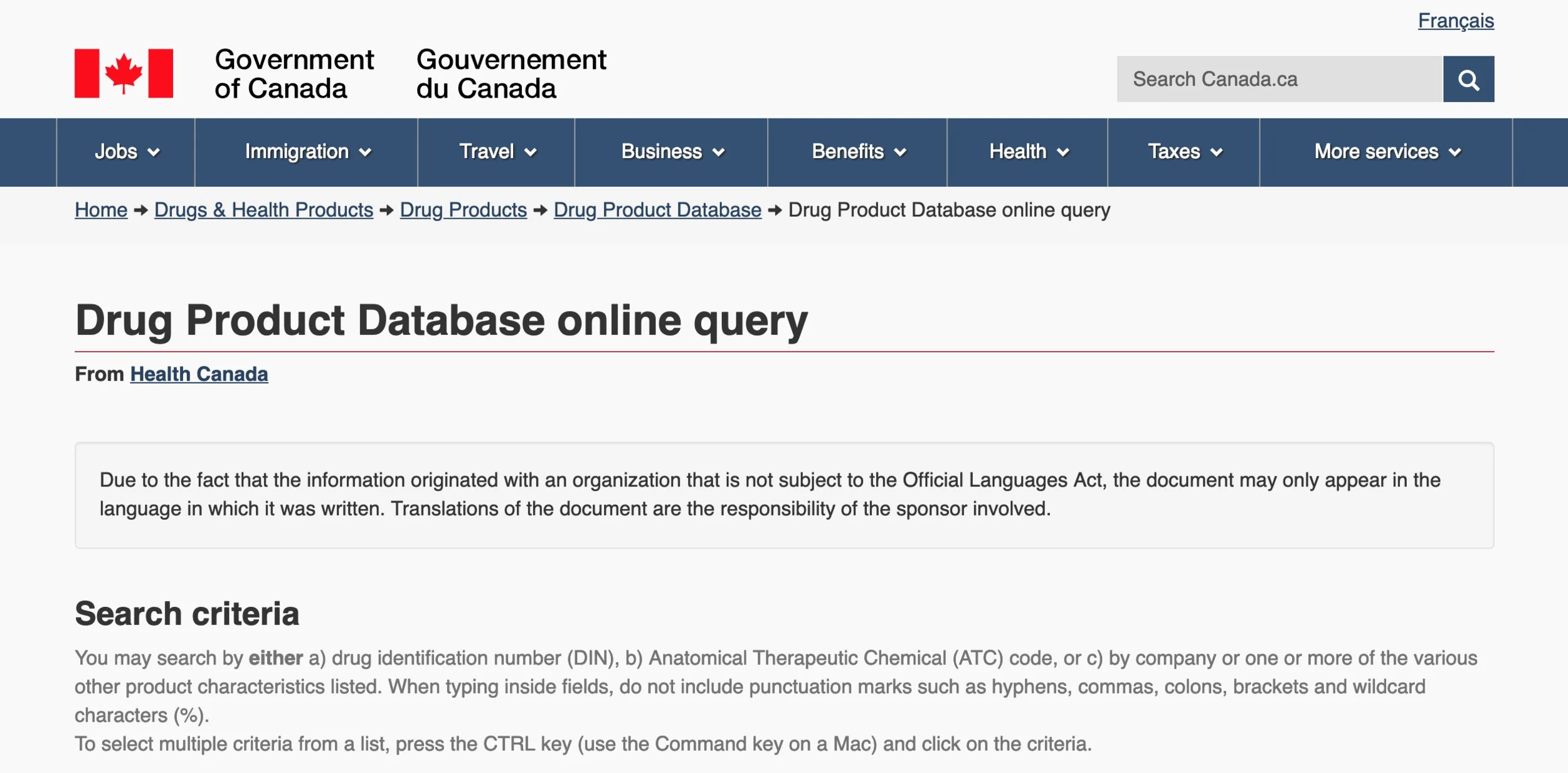Click the Canadian flag logo
The height and width of the screenshot is (773, 1568).
124,73
